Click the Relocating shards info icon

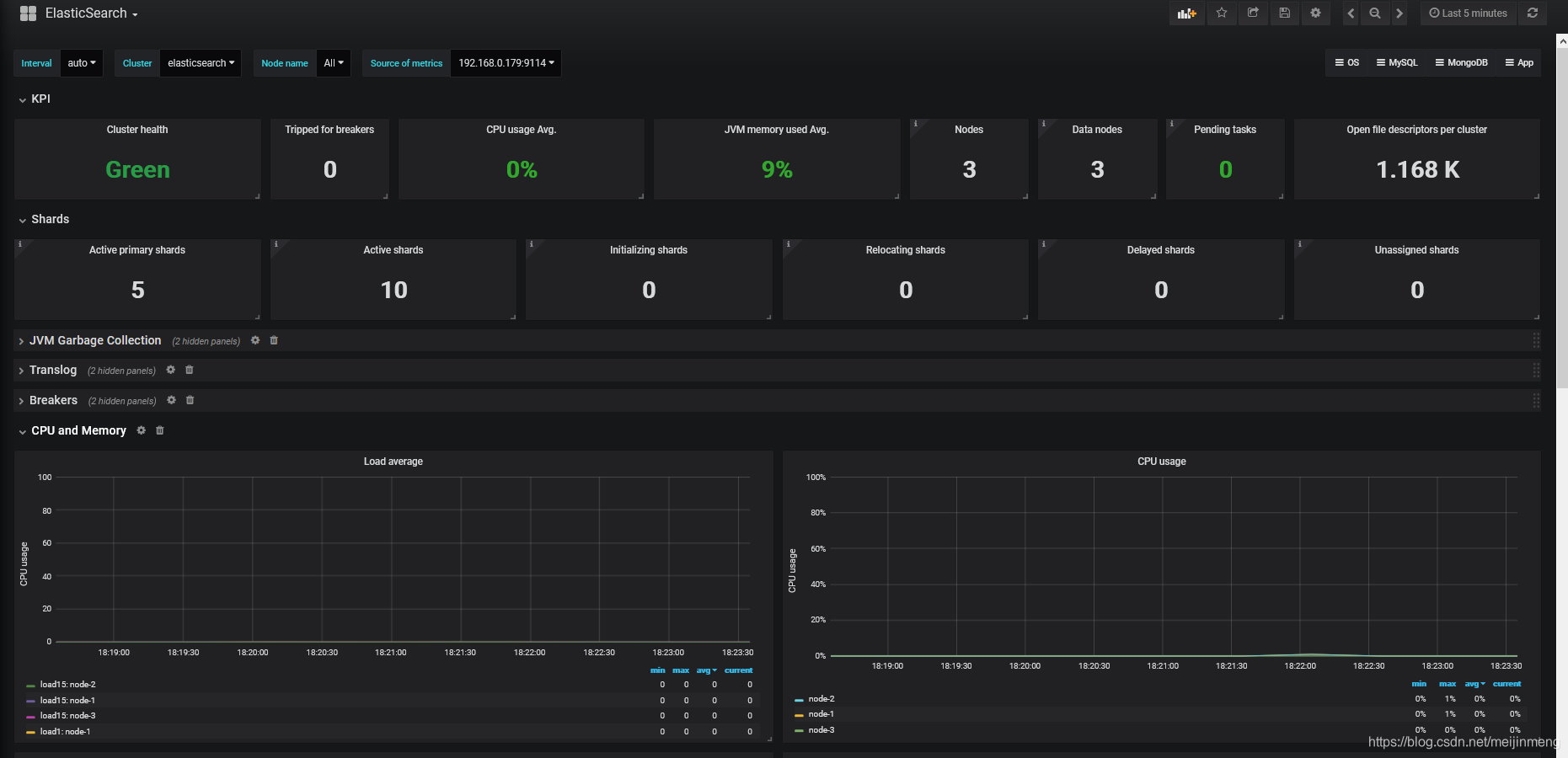789,244
